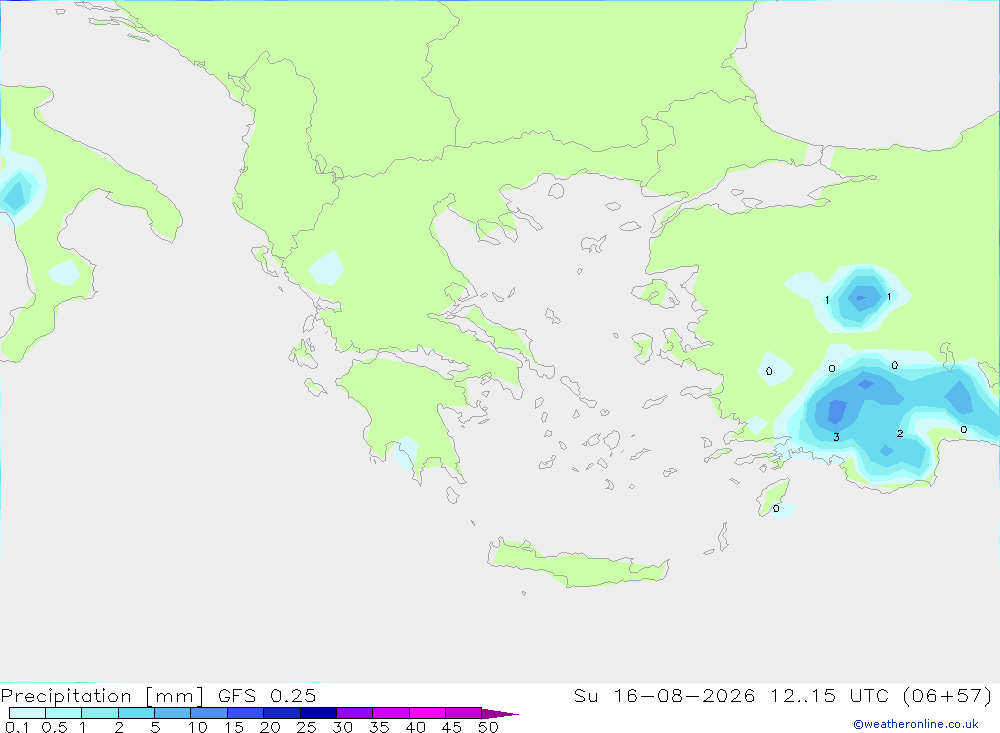
Task: Select the '(06+57)' forecast offset text
Action: [948, 695]
